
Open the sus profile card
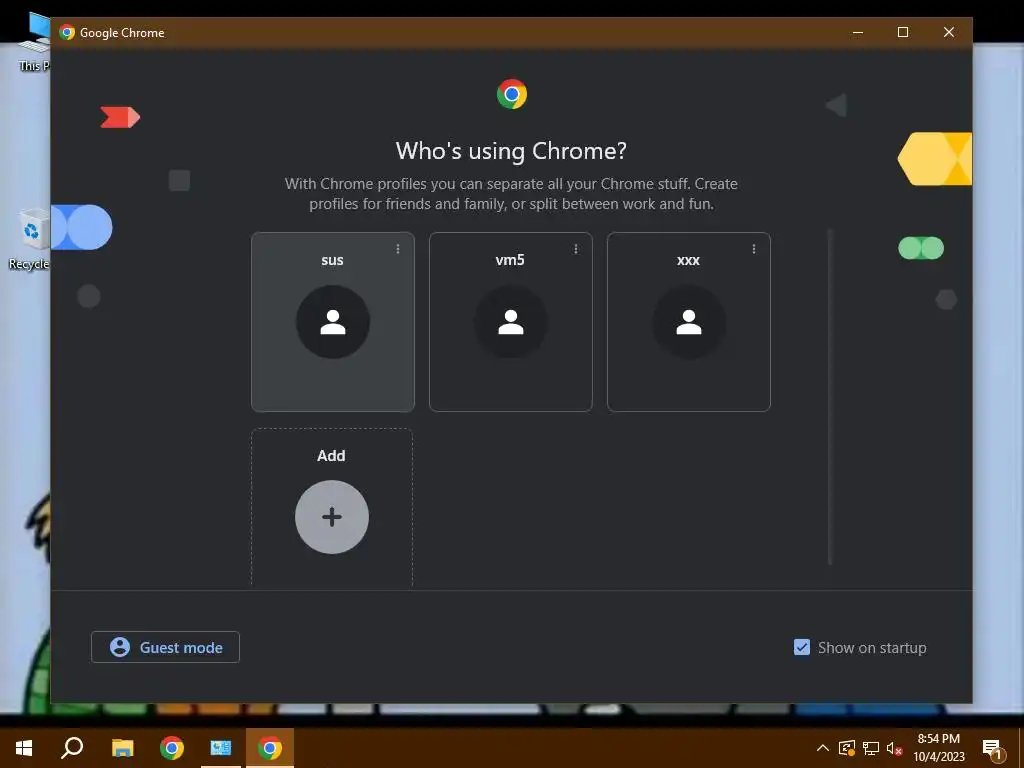tap(332, 321)
